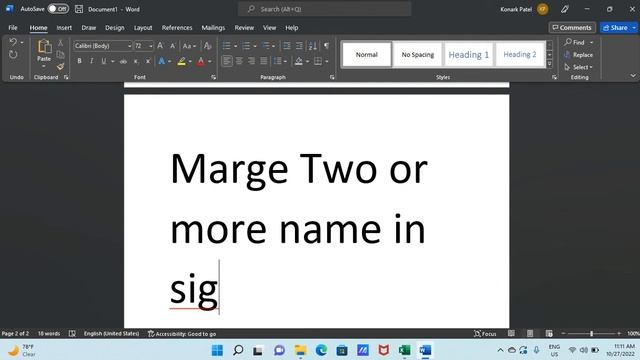
Task: Toggle AutoSave switch
Action: coord(58,9)
